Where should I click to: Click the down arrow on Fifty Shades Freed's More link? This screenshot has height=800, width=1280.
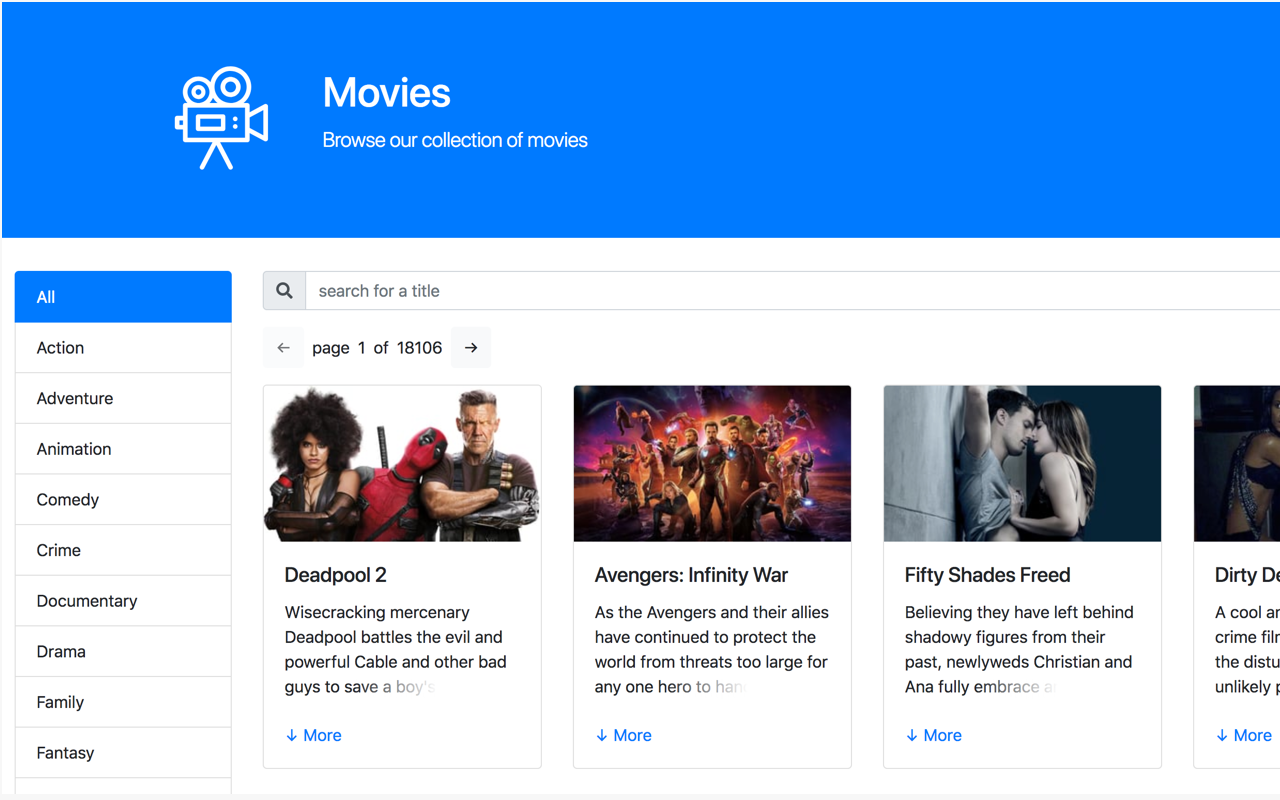(x=910, y=735)
